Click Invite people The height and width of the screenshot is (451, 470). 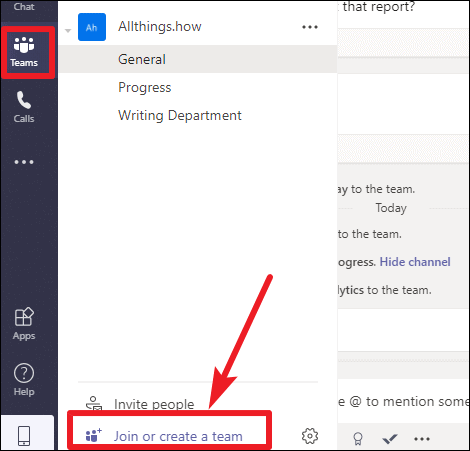point(154,404)
